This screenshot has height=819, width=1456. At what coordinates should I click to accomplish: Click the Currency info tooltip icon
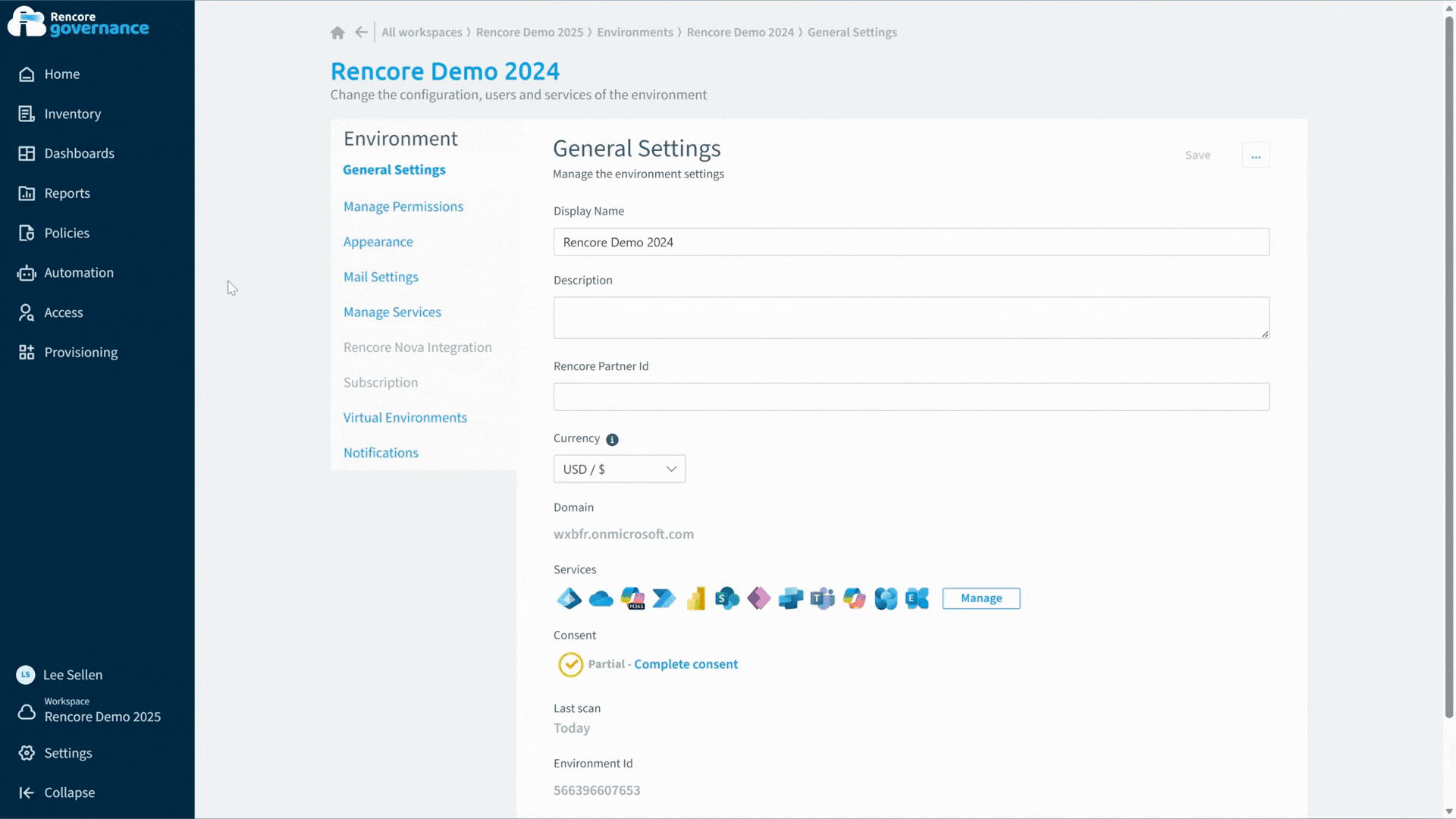612,439
